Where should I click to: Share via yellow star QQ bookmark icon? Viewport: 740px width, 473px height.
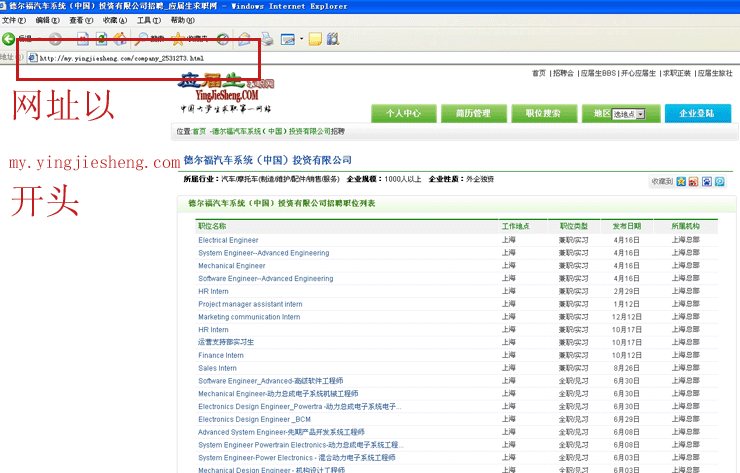coord(681,181)
